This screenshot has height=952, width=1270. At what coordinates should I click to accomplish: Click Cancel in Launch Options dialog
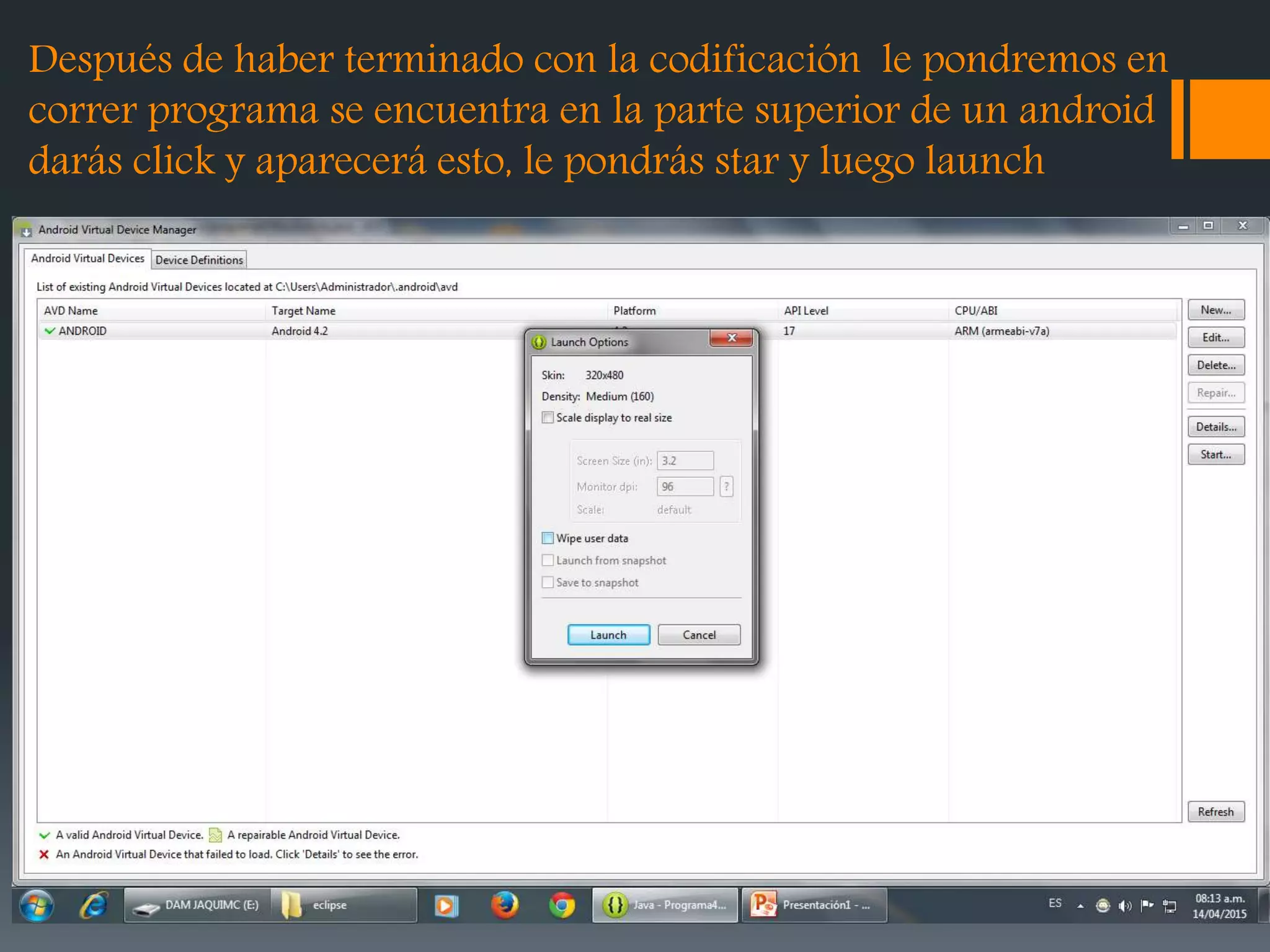[699, 635]
